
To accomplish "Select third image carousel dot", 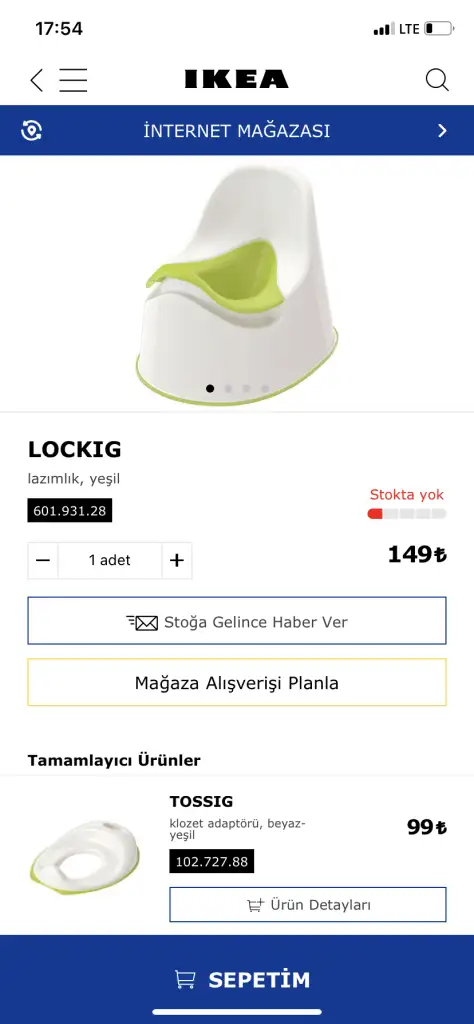I will coord(247,388).
